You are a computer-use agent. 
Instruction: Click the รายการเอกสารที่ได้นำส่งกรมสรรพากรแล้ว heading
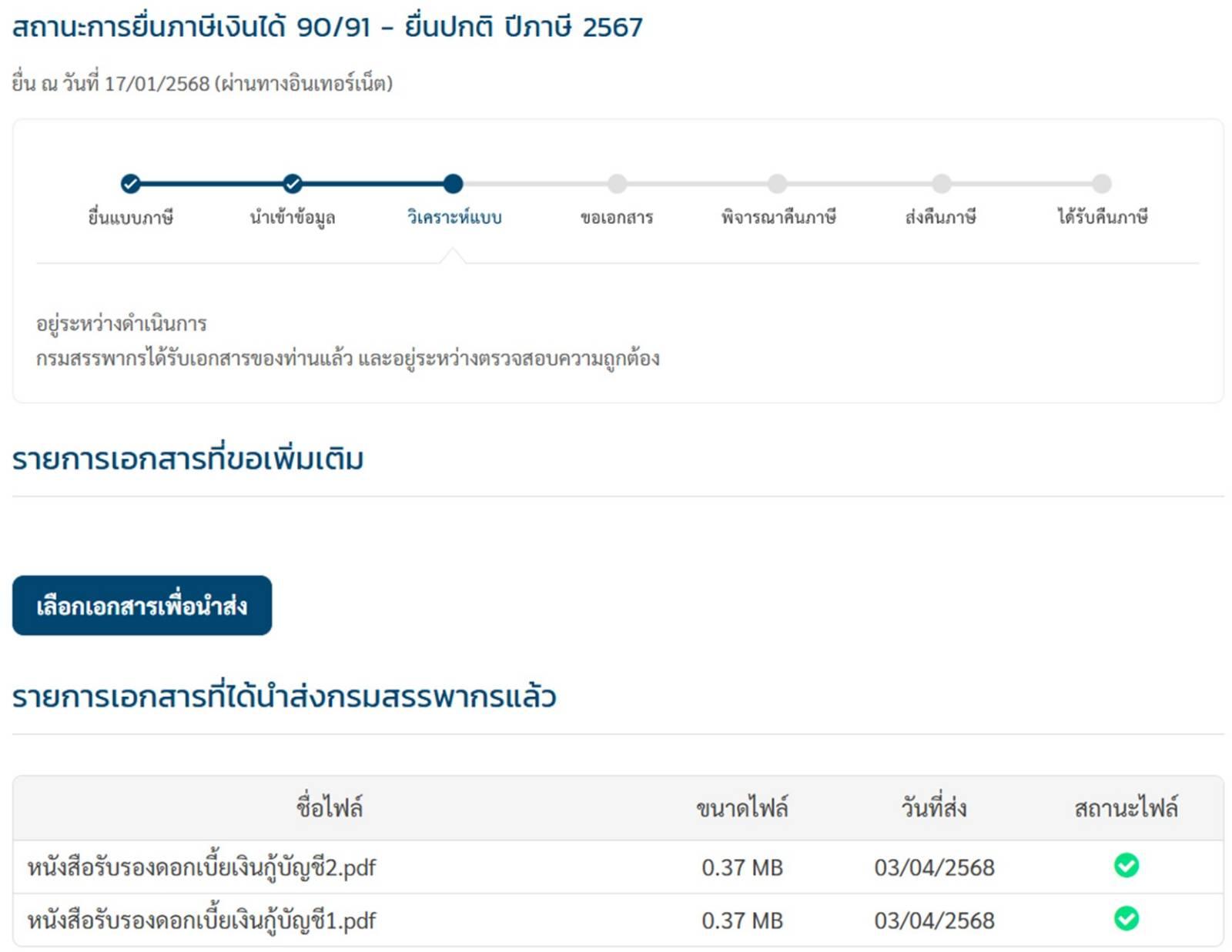click(284, 696)
